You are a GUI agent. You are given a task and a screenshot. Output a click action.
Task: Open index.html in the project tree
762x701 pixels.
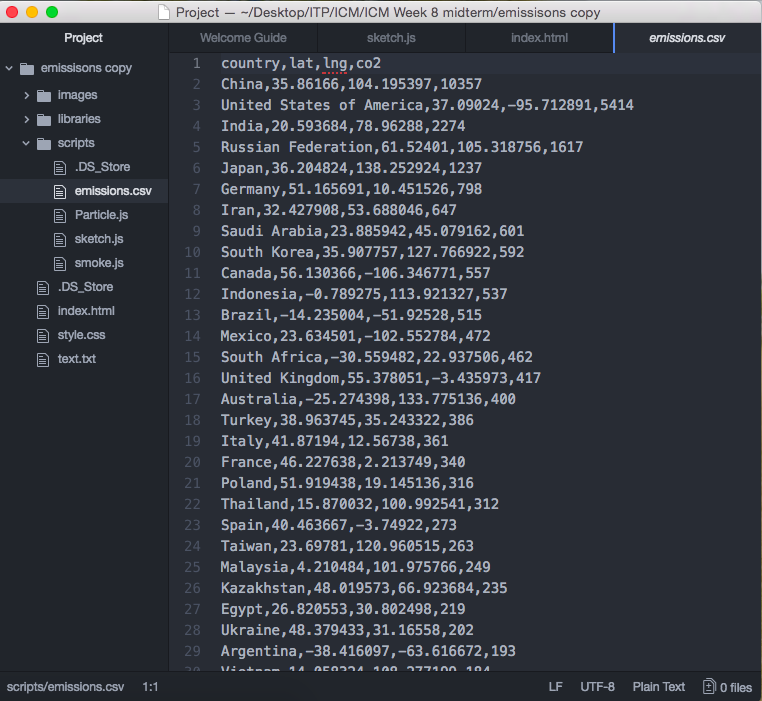pyautogui.click(x=86, y=311)
